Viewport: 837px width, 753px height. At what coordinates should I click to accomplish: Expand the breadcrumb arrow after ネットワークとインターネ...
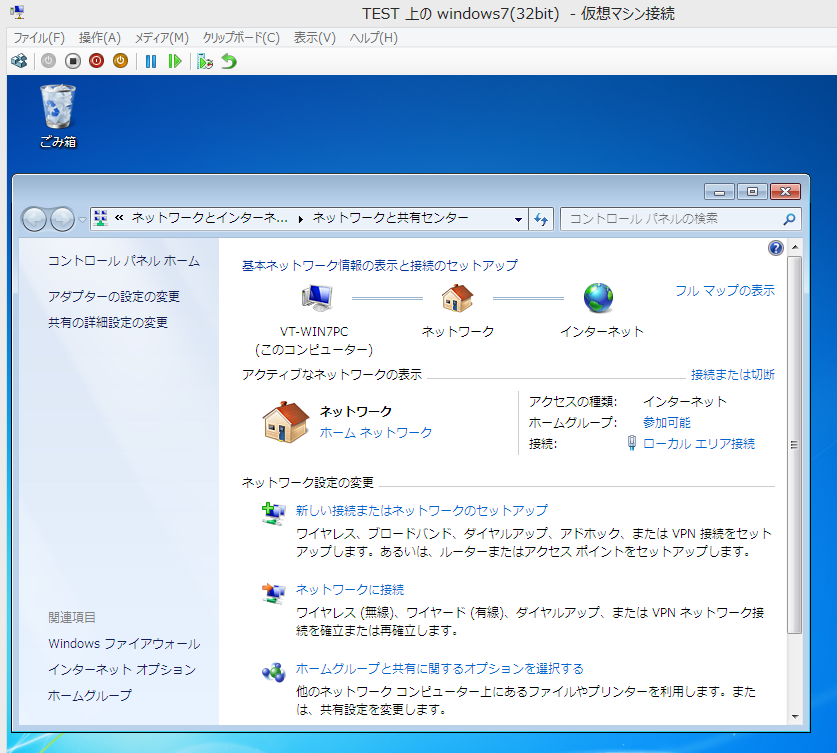tap(301, 219)
